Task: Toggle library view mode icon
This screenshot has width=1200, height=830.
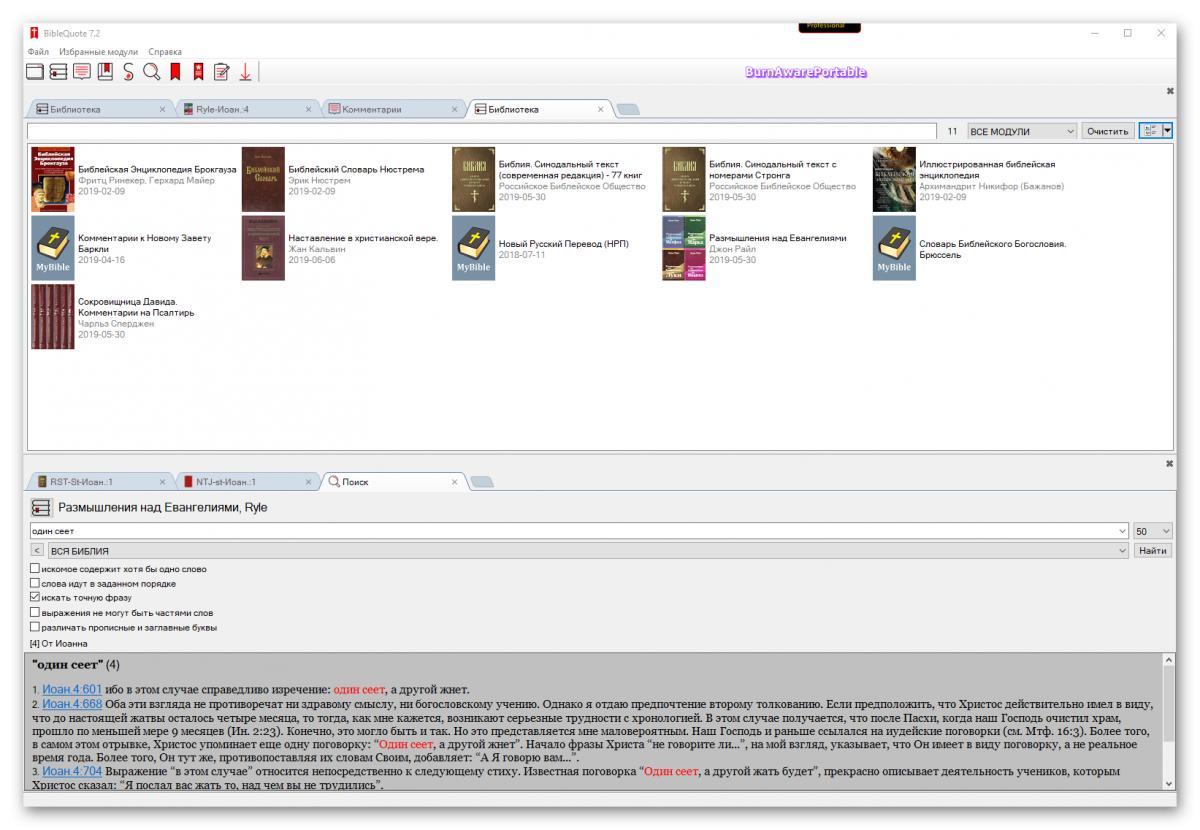Action: (1149, 131)
